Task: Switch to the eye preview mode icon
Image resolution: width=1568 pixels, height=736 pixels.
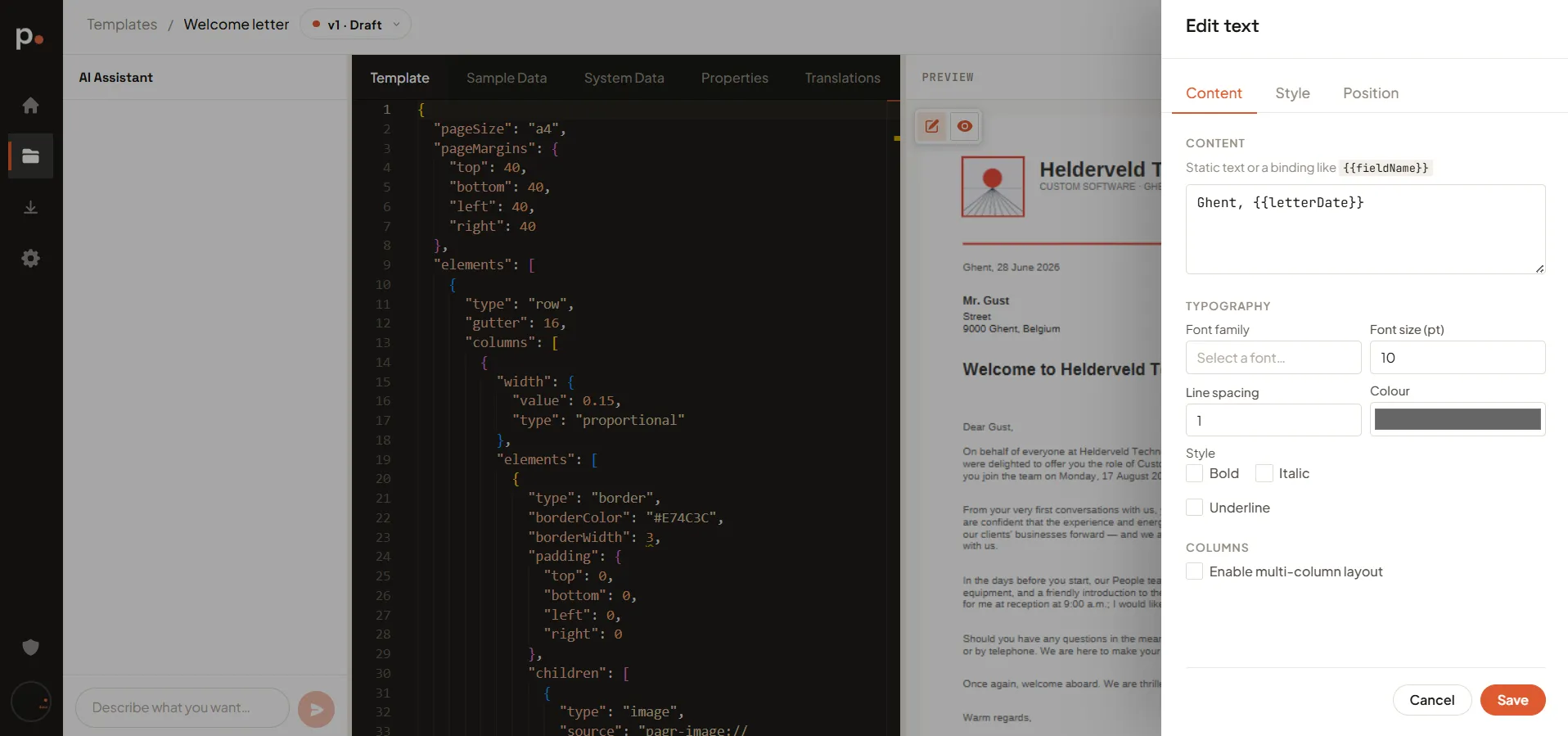Action: tap(965, 126)
